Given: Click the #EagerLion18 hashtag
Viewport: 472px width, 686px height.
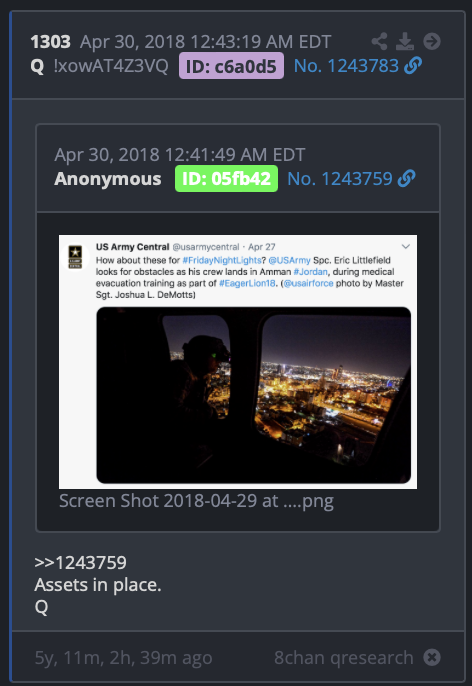Looking at the screenshot, I should (x=247, y=283).
